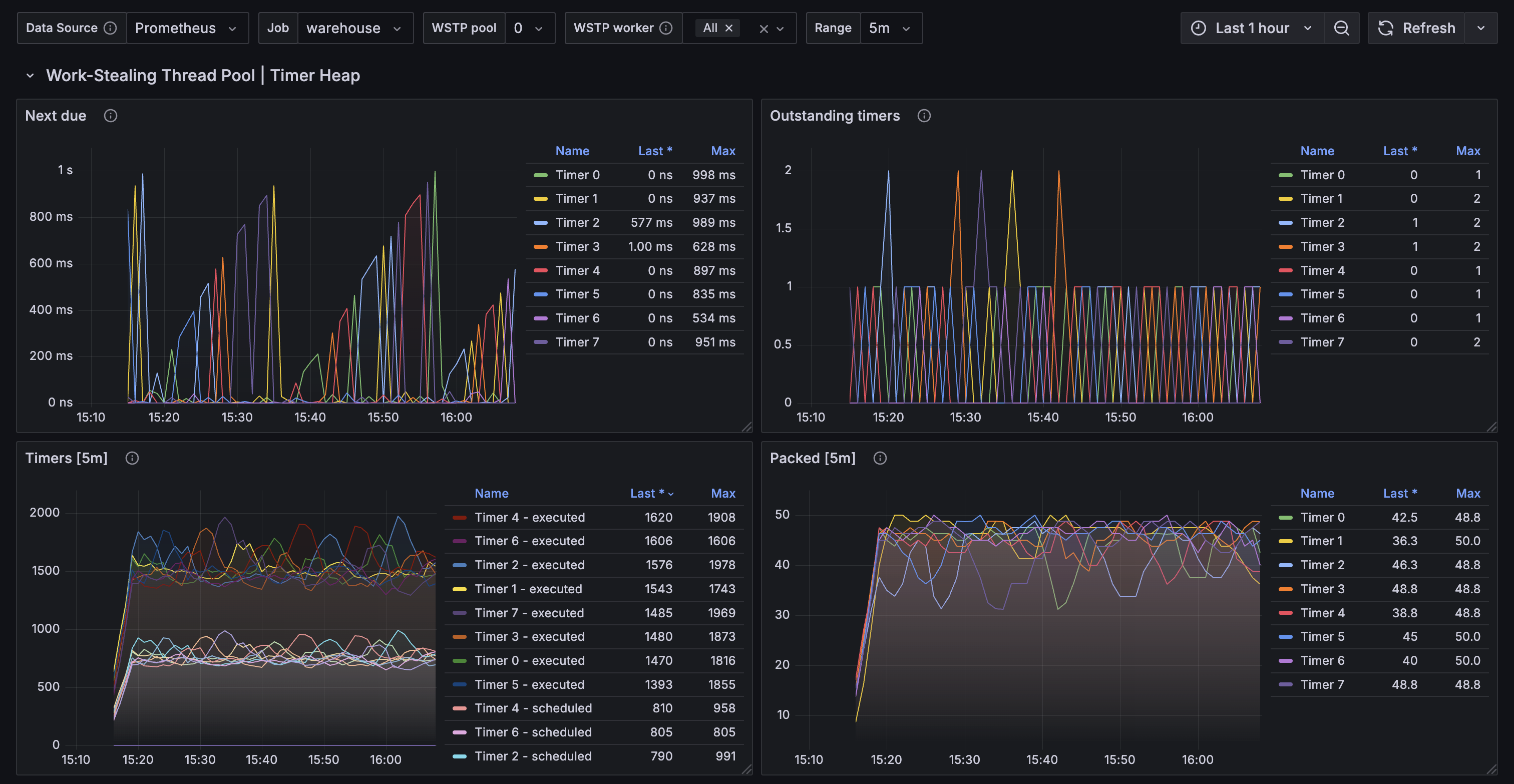
Task: Click the WSTP worker info icon
Action: coord(666,28)
